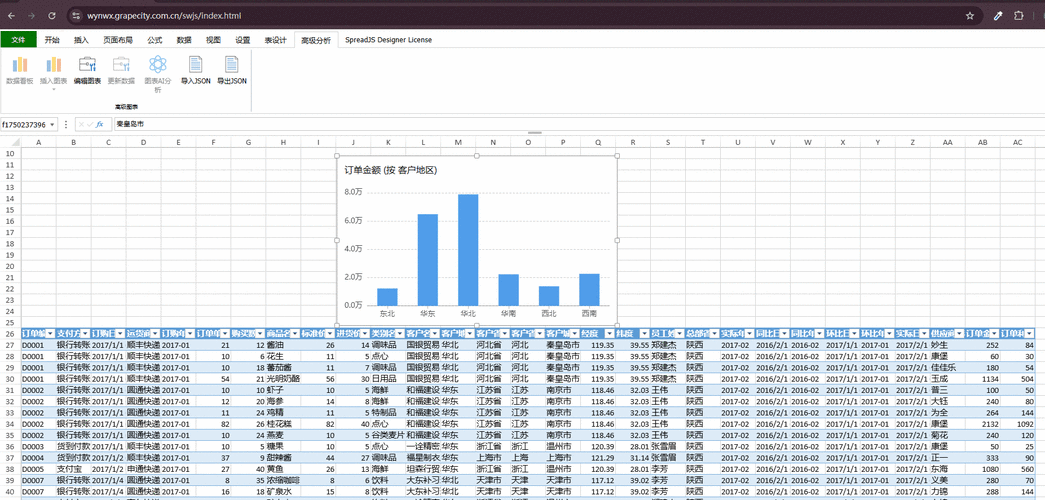The height and width of the screenshot is (500, 1045).
Task: Select the 华北 bar in the chart
Action: (468, 249)
